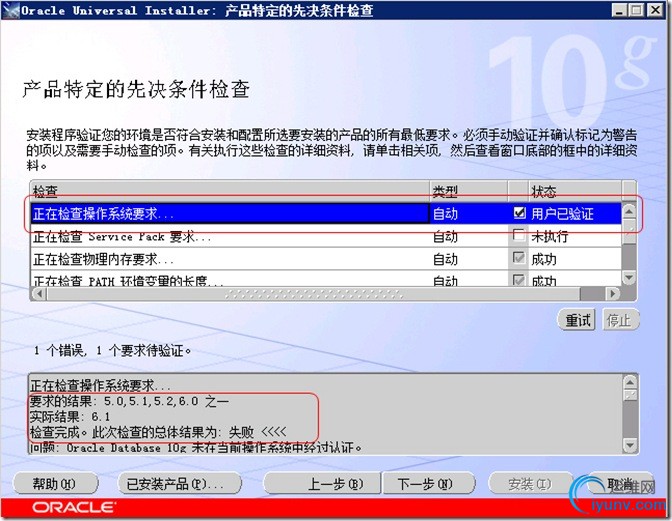Click the 类型 column header
This screenshot has height=521, width=672.
click(468, 192)
